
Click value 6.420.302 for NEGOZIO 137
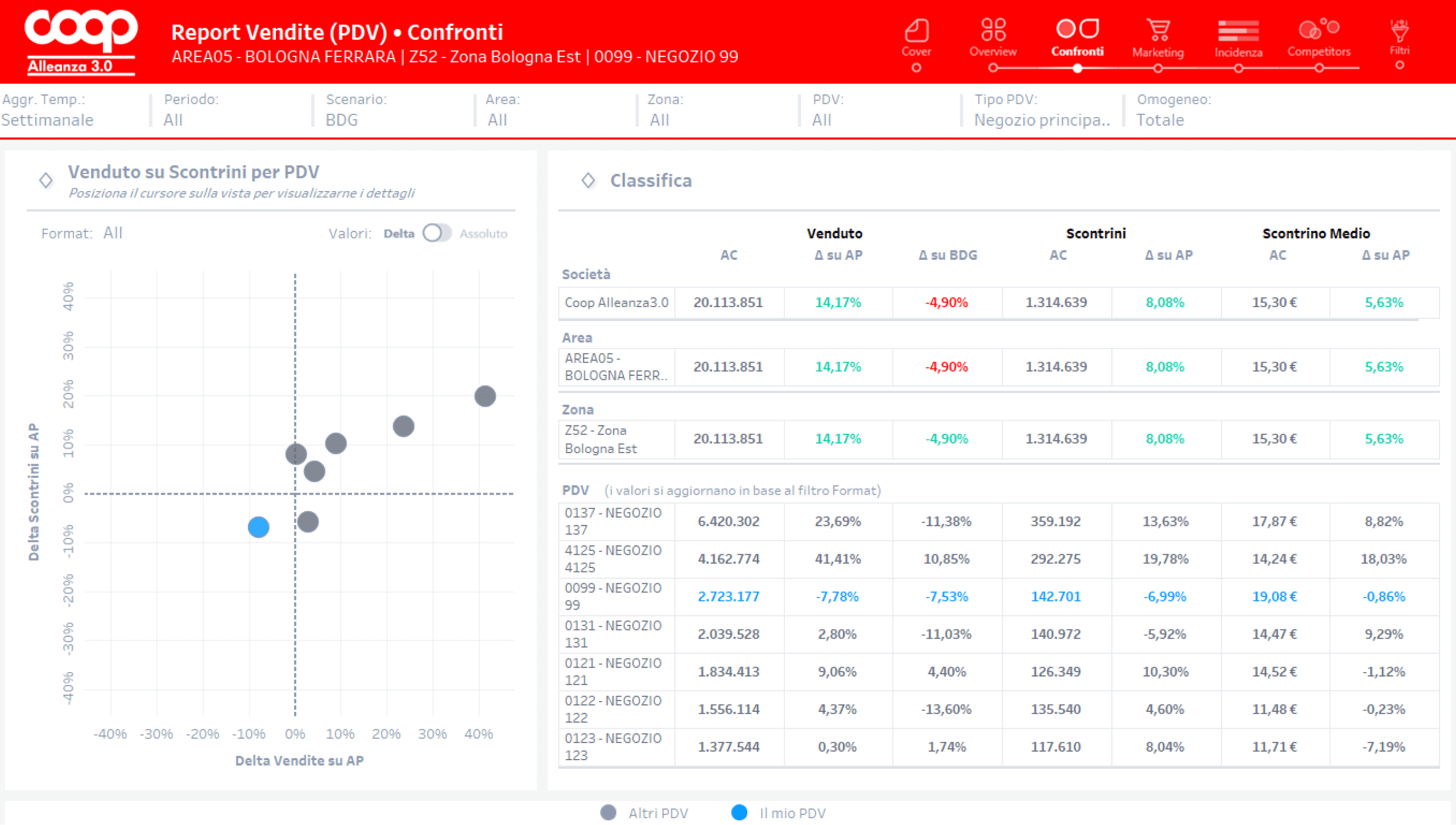pos(728,521)
